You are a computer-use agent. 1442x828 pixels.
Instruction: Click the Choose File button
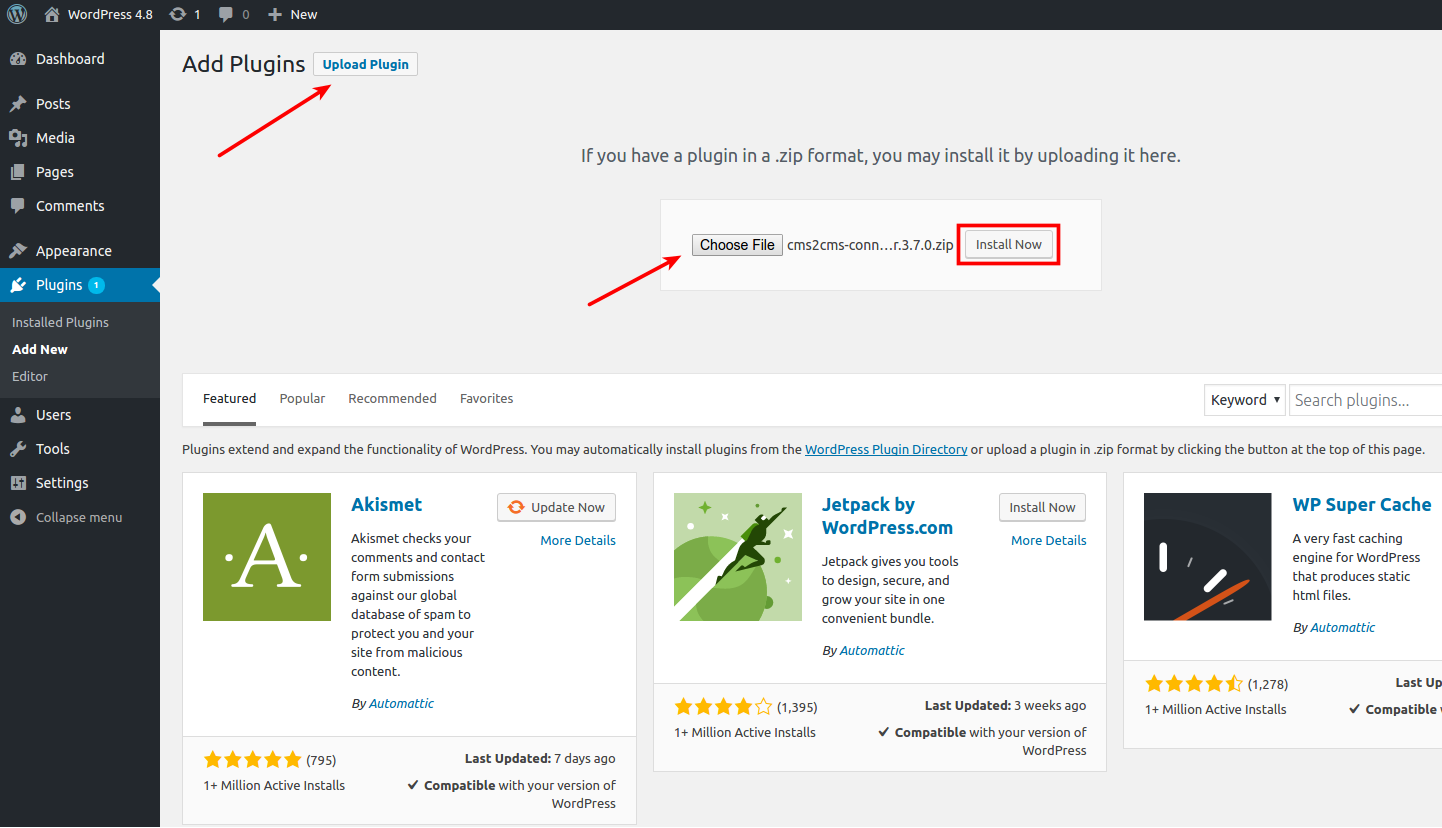pyautogui.click(x=737, y=245)
